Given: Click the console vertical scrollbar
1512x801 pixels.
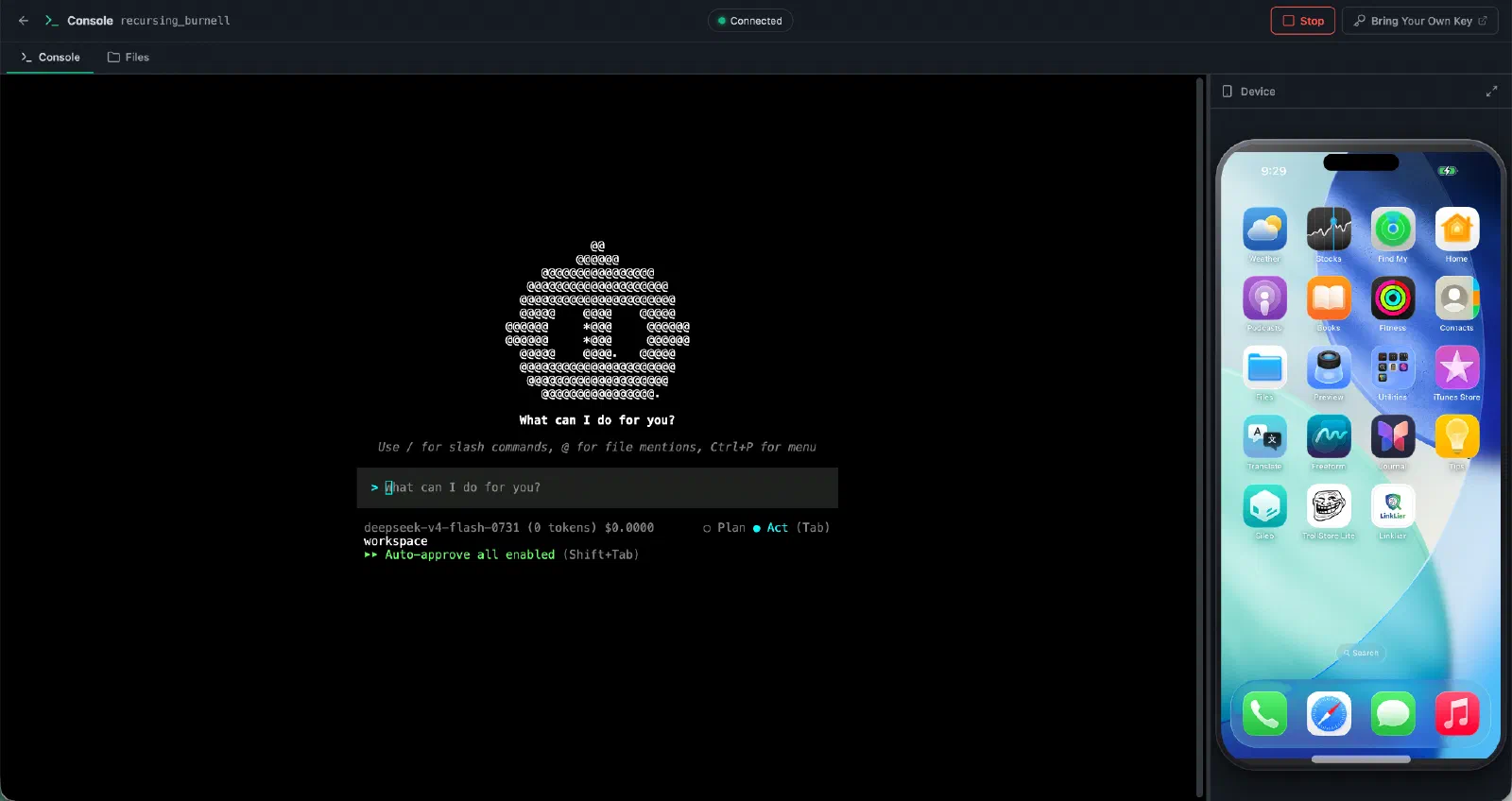Looking at the screenshot, I should 1200,437.
